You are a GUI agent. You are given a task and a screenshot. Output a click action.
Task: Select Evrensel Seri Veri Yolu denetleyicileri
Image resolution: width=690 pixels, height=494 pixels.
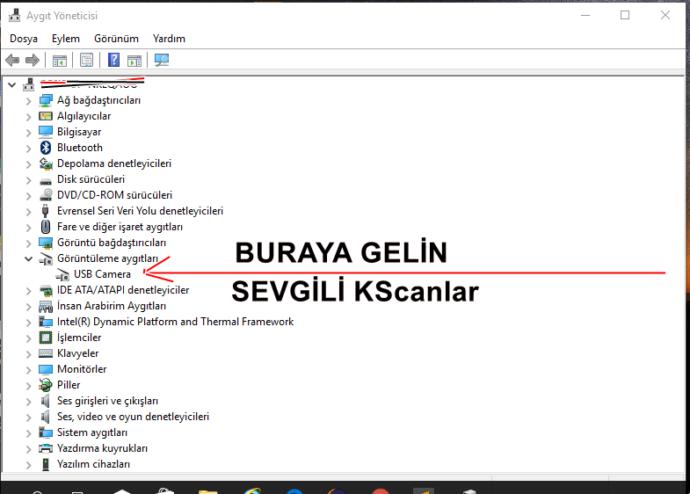[x=140, y=211]
